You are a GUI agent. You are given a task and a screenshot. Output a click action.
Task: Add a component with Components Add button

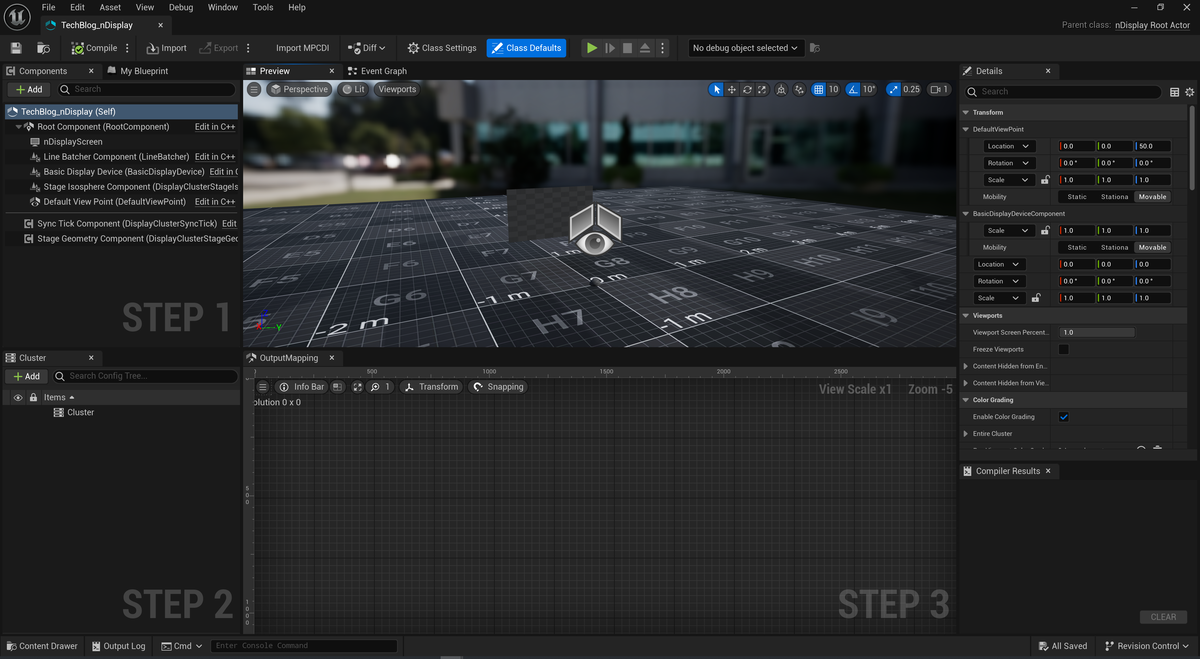pos(28,89)
